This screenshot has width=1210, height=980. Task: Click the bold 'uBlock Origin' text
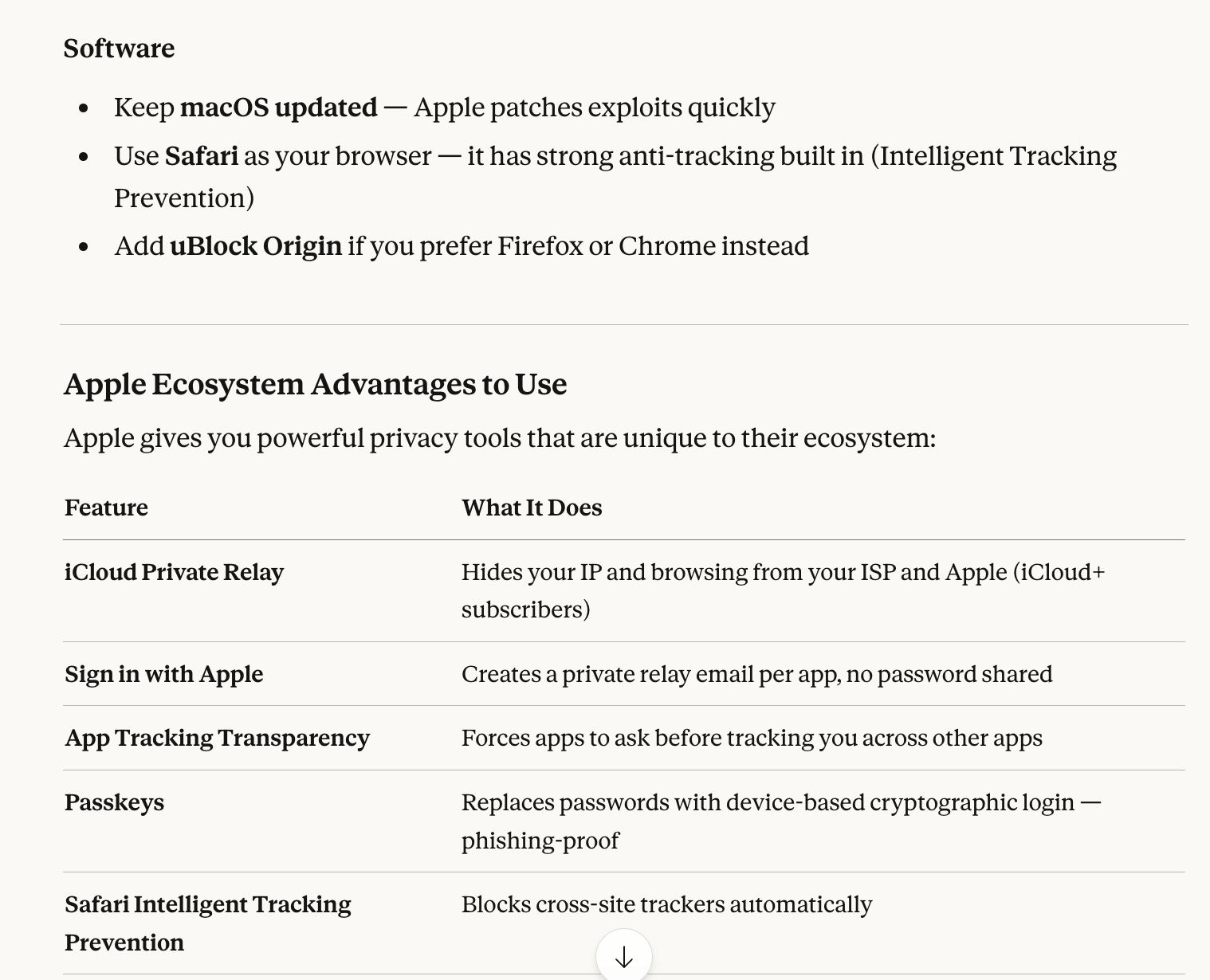tap(256, 246)
